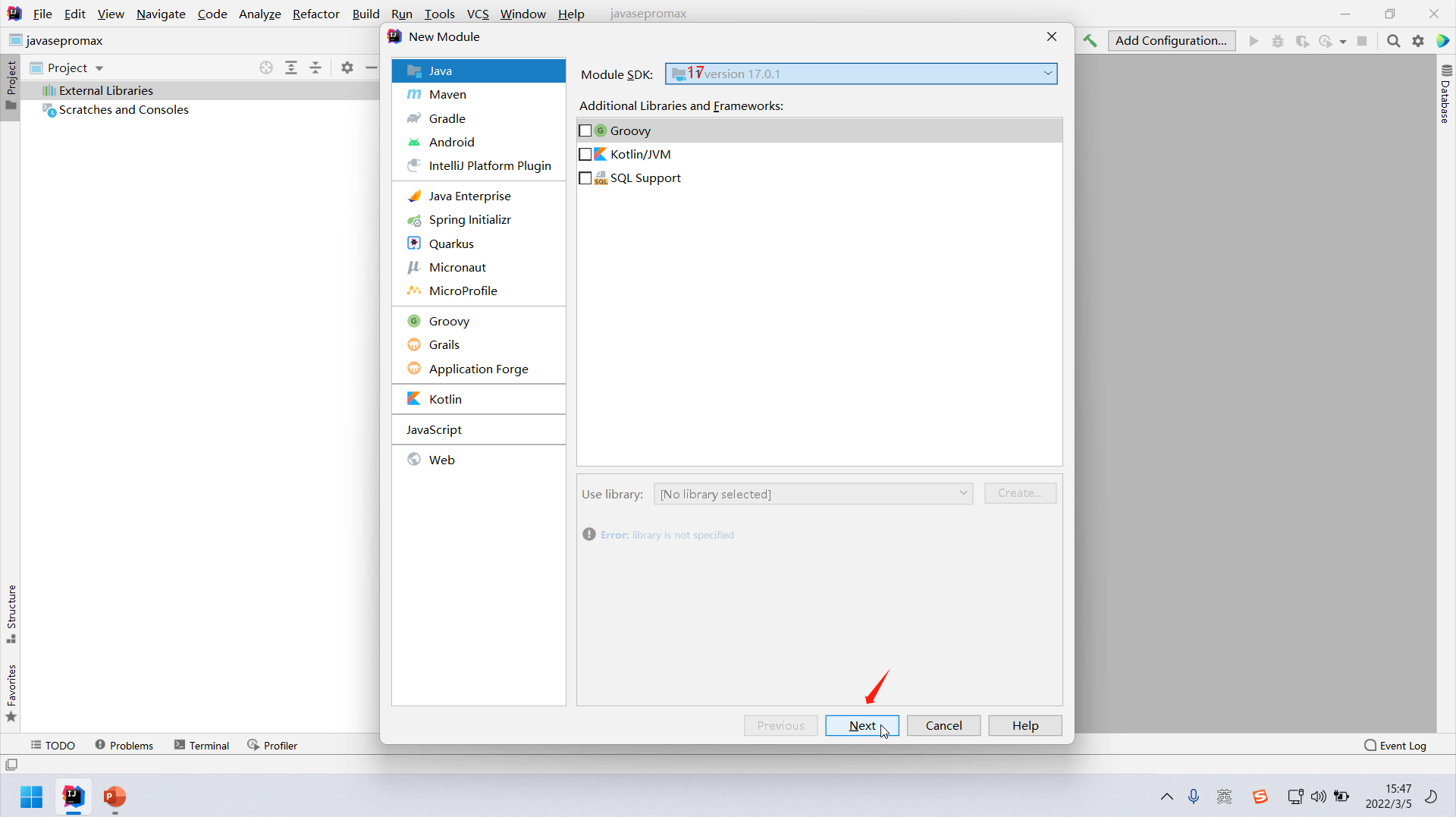Pick Kotlin module type
The height and width of the screenshot is (817, 1456).
[479, 399]
